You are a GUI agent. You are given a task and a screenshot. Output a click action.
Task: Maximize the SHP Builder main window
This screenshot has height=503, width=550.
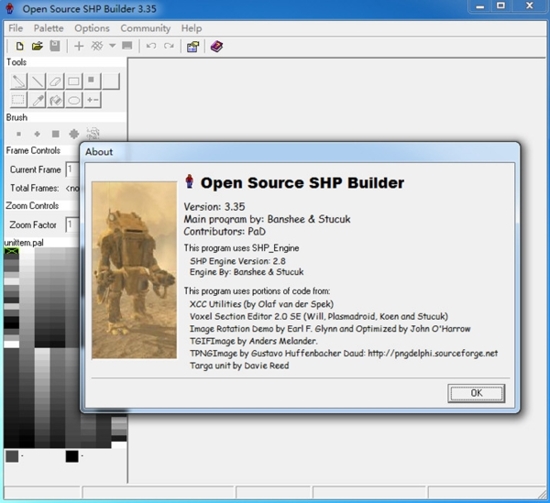[501, 6]
